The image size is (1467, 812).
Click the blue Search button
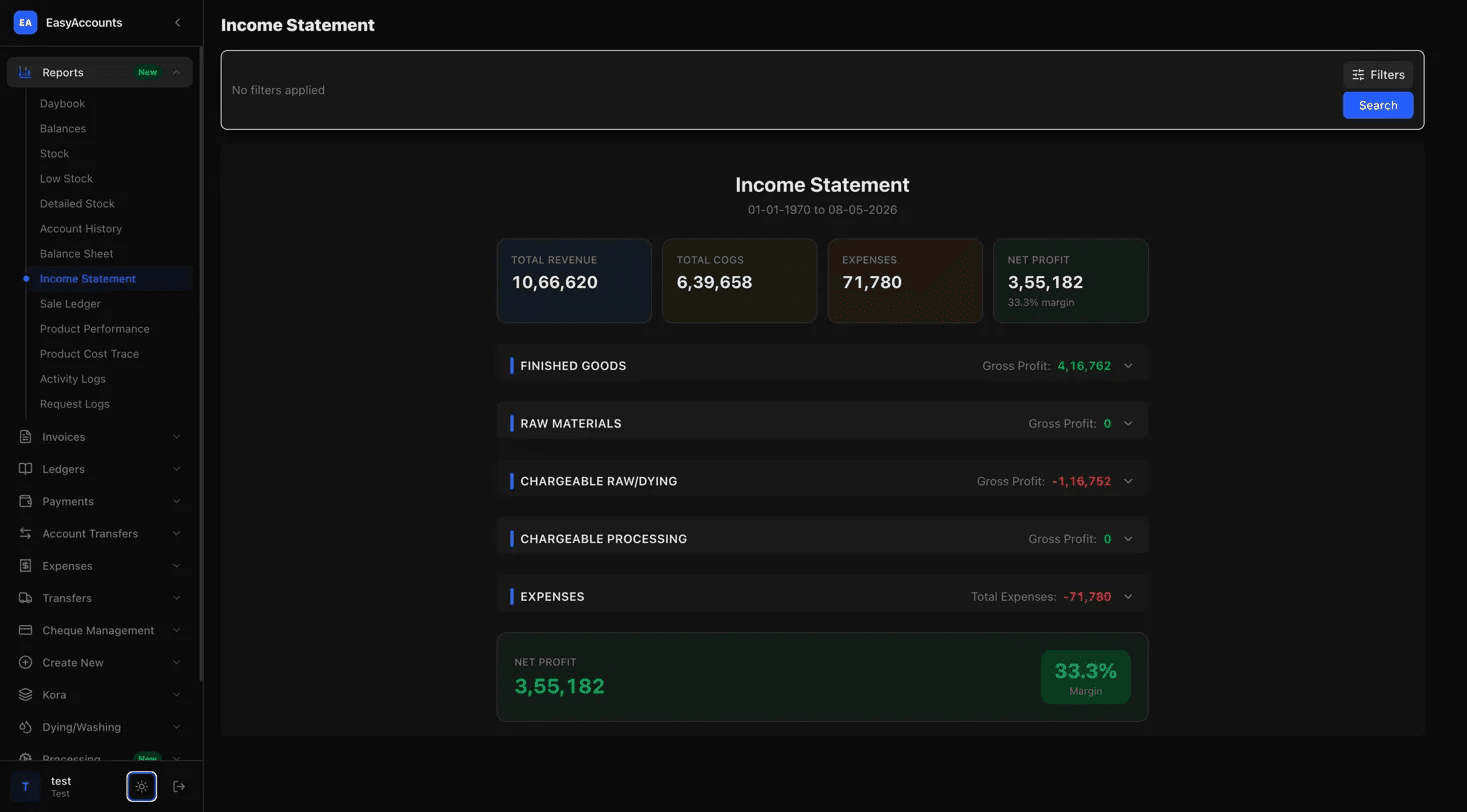(1378, 105)
